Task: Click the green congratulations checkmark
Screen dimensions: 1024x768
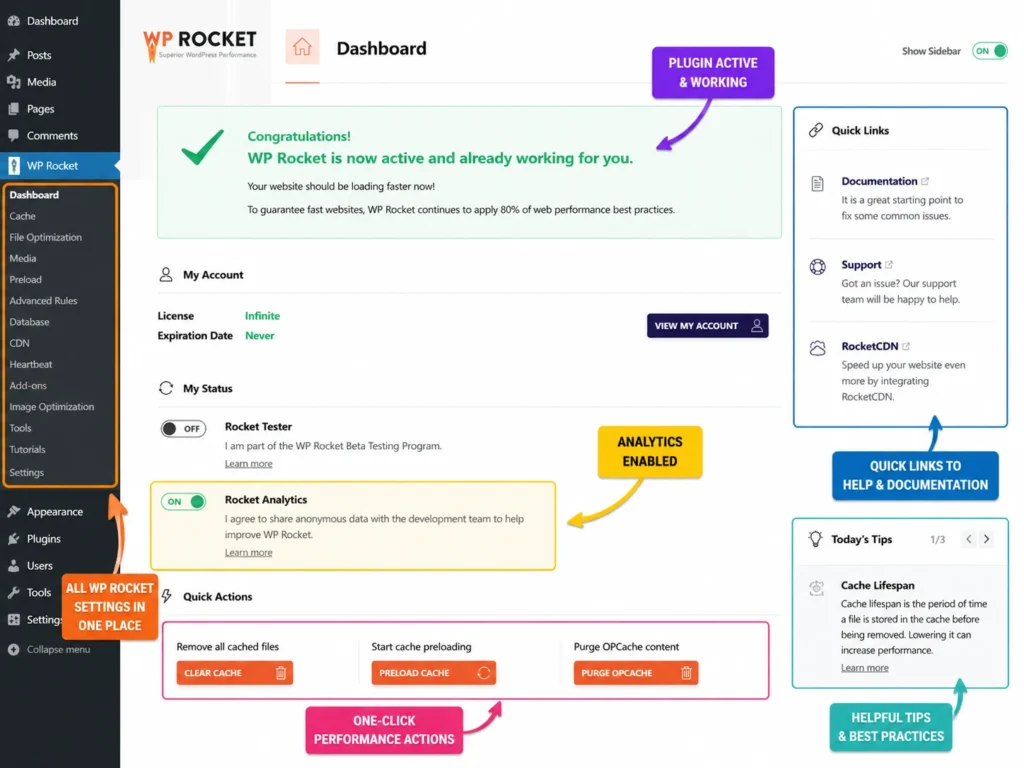Action: point(202,147)
